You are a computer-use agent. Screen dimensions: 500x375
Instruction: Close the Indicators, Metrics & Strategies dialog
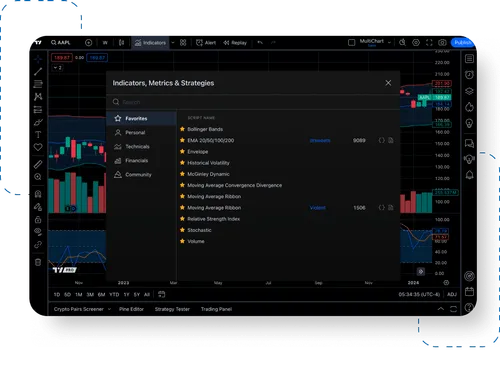click(x=388, y=83)
